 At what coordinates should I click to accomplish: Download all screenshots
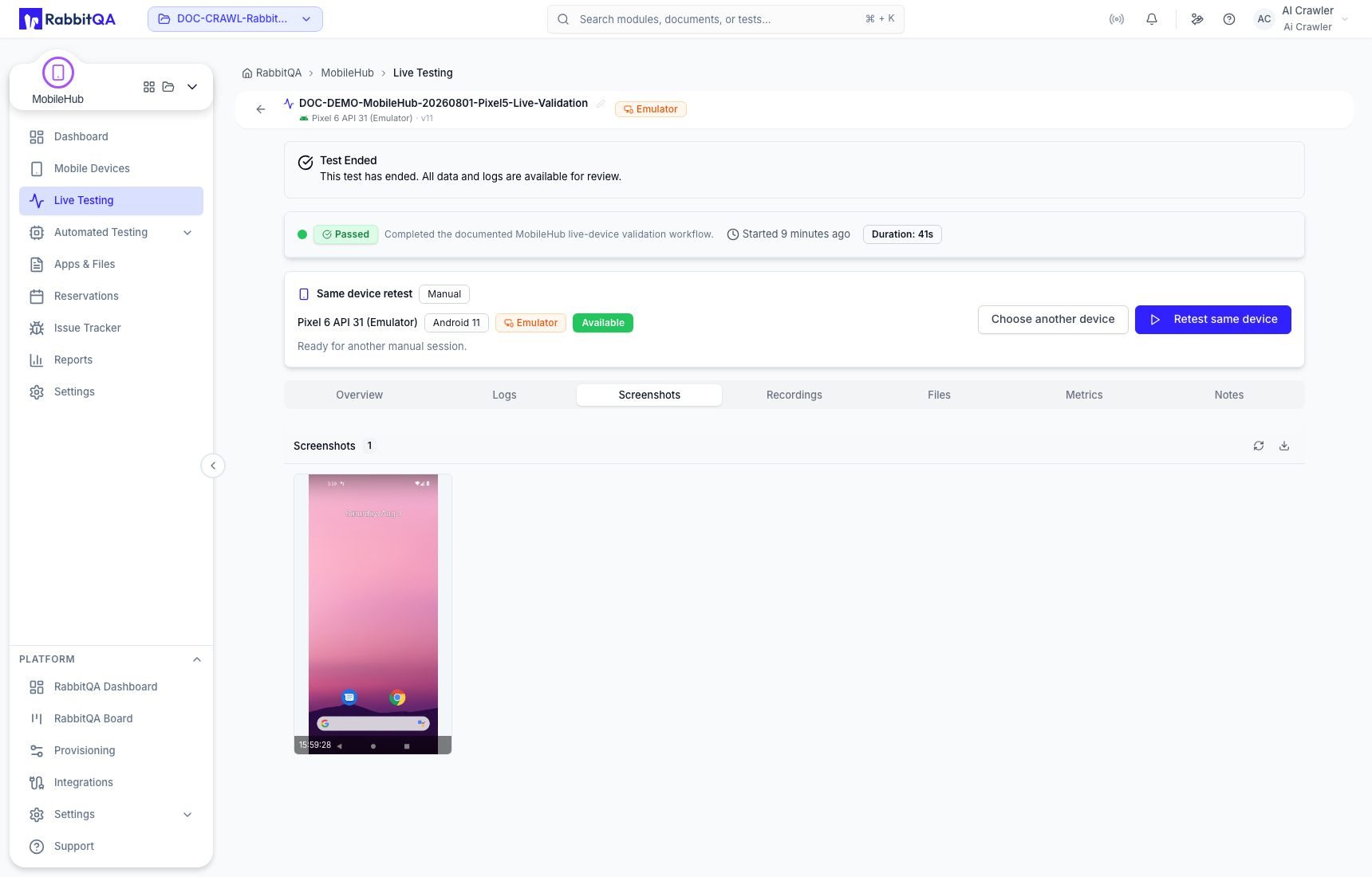1284,446
